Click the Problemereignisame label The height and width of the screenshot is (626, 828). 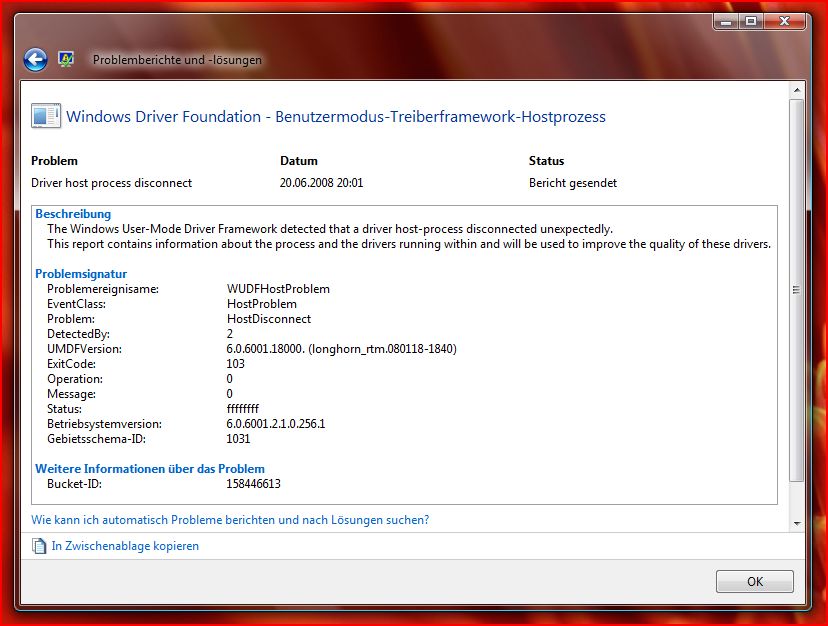tap(102, 289)
